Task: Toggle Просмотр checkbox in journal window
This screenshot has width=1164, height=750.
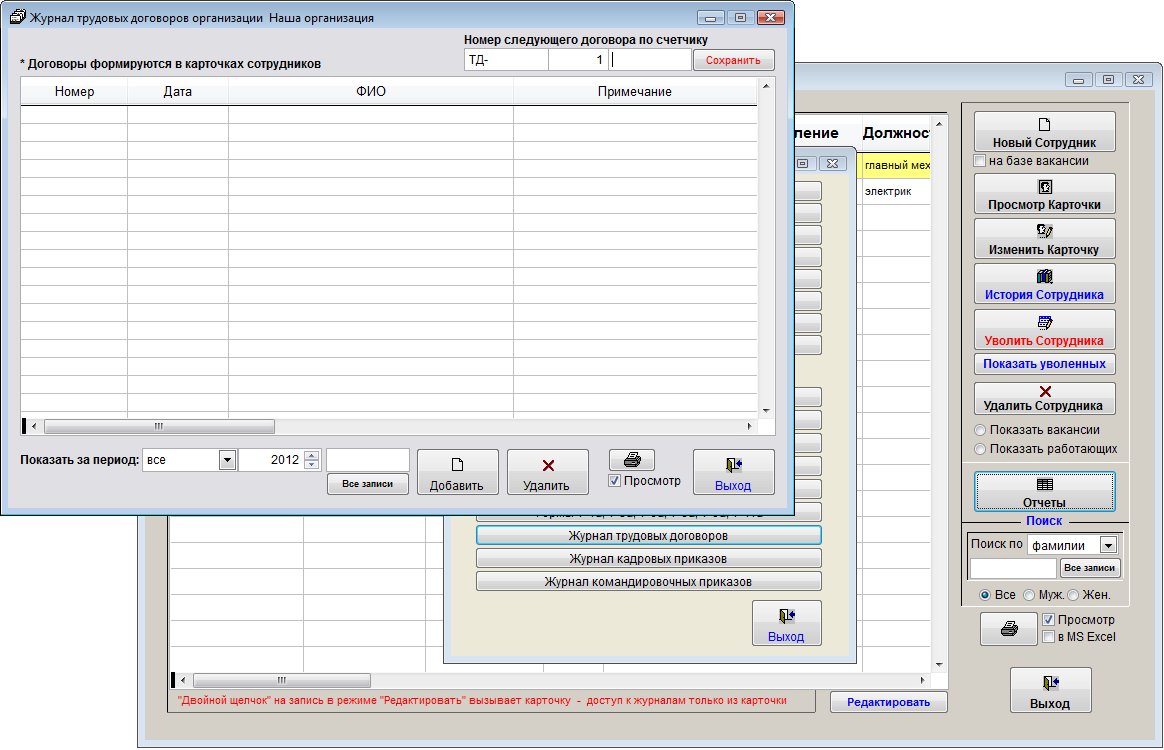Action: coord(614,480)
